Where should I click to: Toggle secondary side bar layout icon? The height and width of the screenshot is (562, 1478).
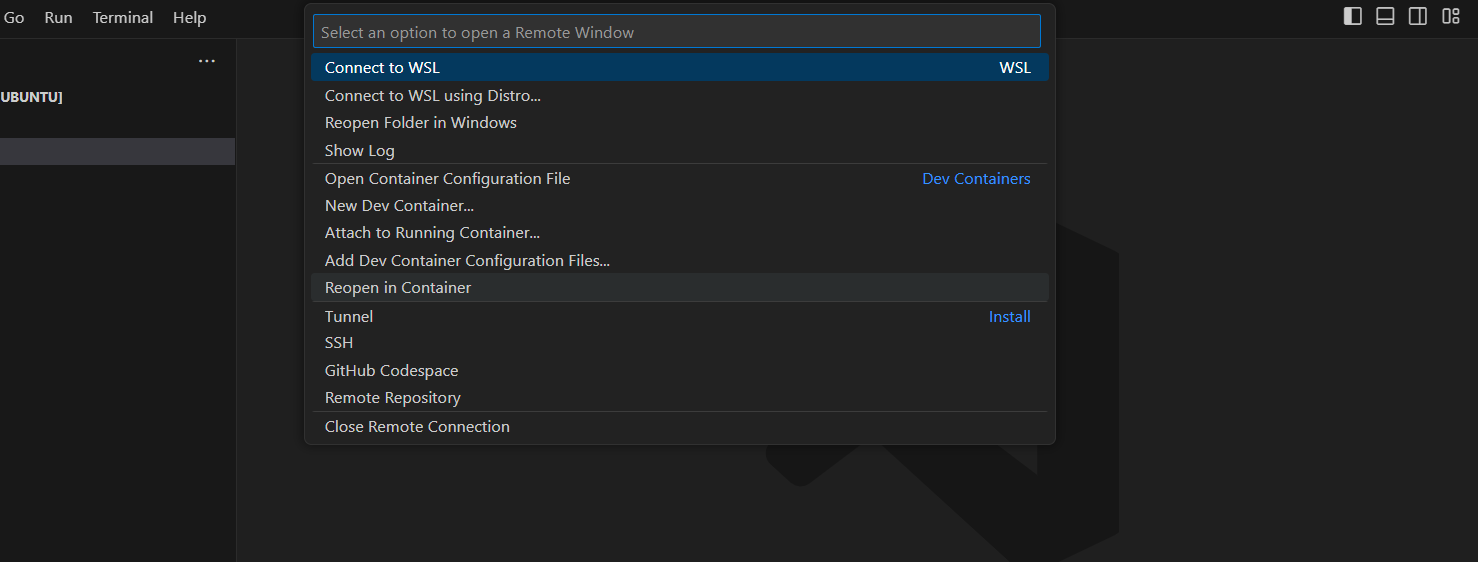(x=1418, y=16)
